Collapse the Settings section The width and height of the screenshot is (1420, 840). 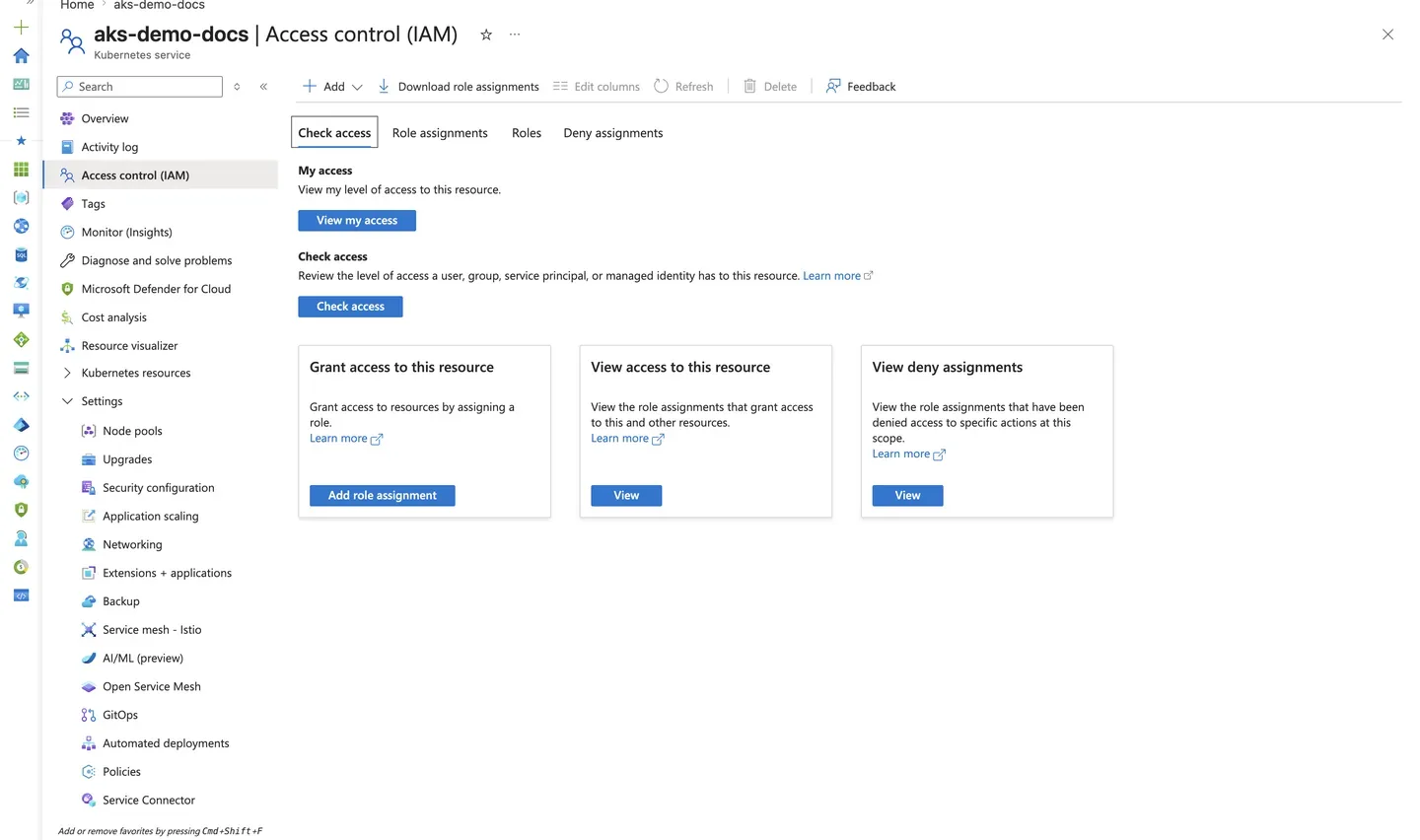pos(67,401)
